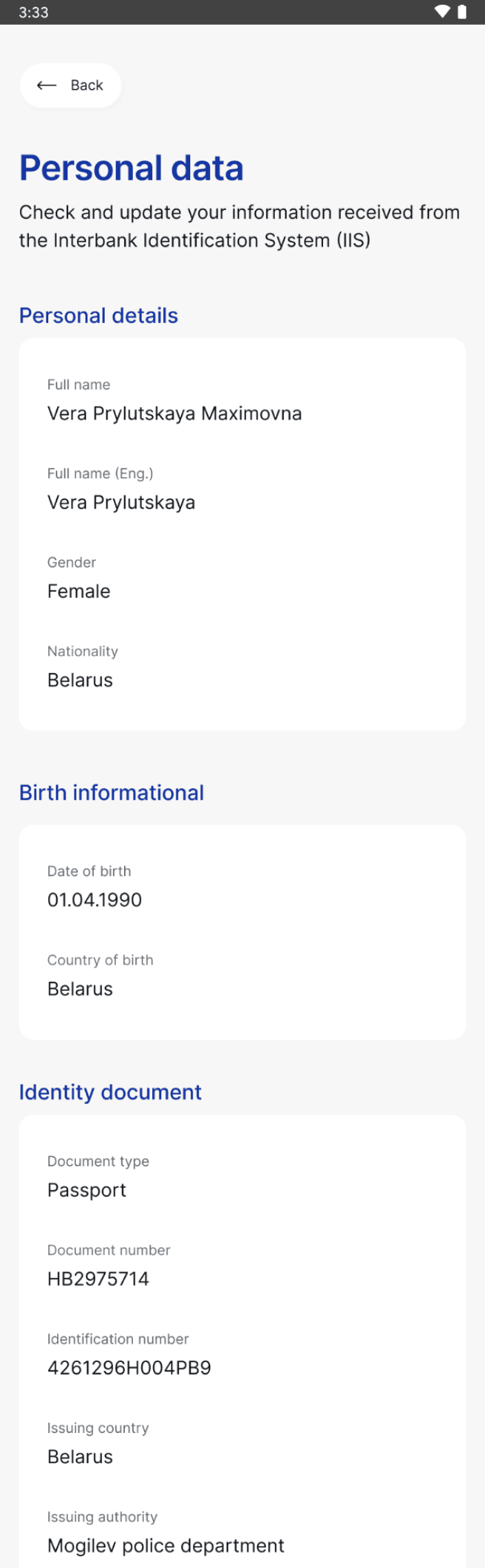This screenshot has height=1568, width=485.
Task: Click the Identification number 4261296H004PB9
Action: click(x=129, y=1368)
